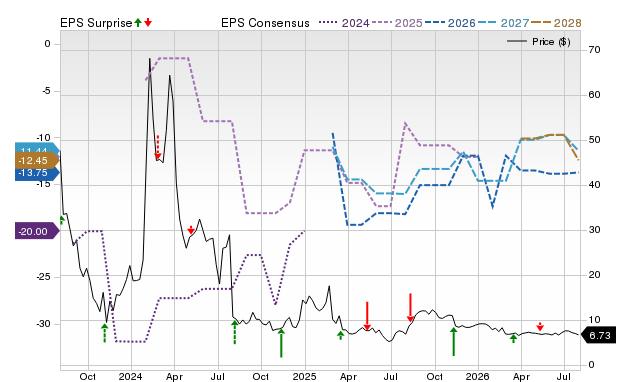The image size is (640, 382).
Task: Click the 2026 label on the x-axis
Action: (478, 376)
